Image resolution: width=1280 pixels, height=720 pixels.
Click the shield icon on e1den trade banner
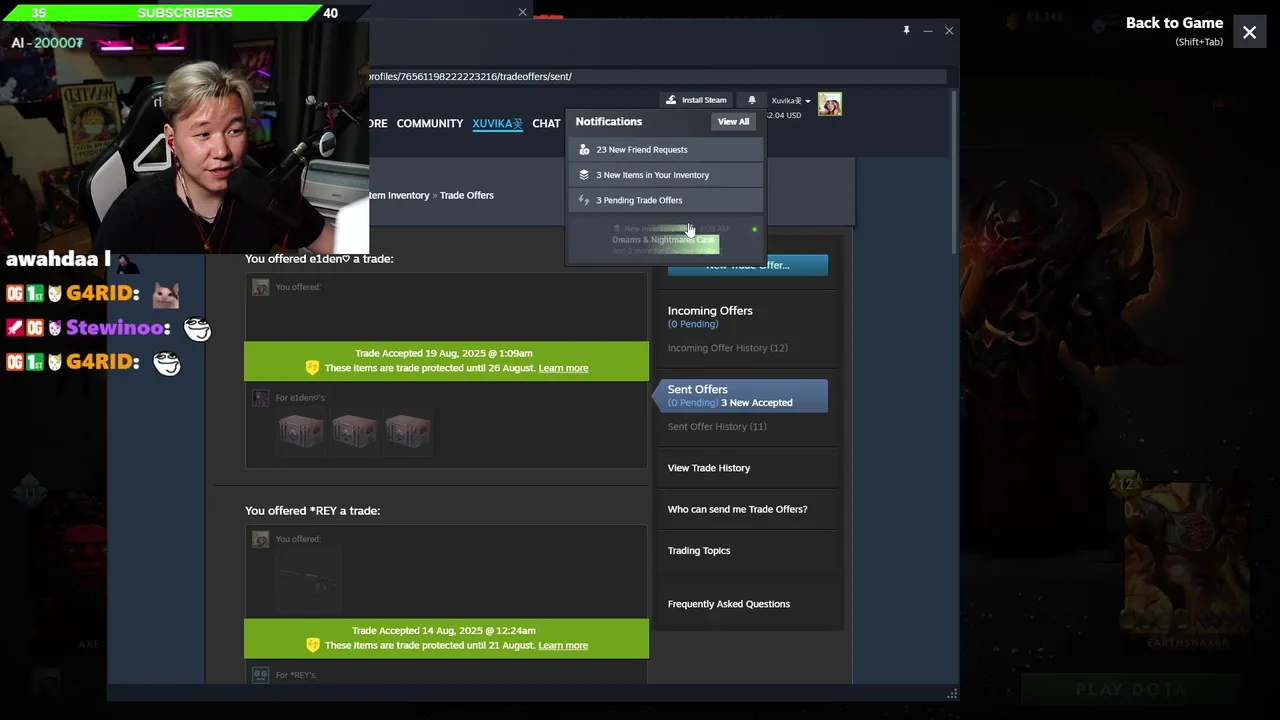point(313,368)
